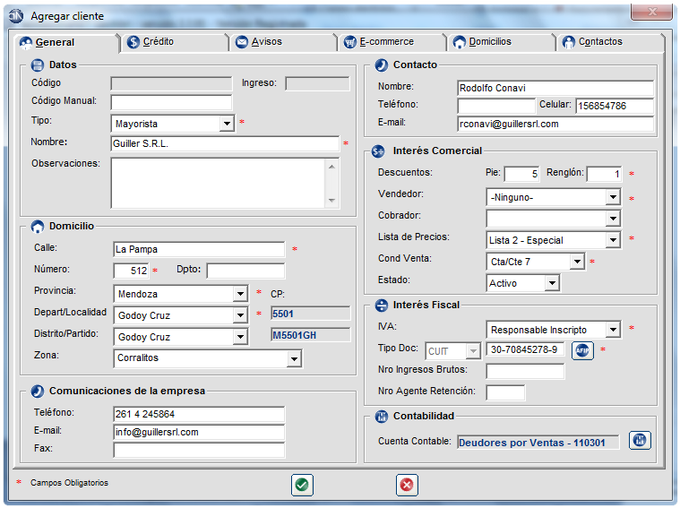680x508 pixels.
Task: Switch to the General tab
Action: click(x=66, y=43)
